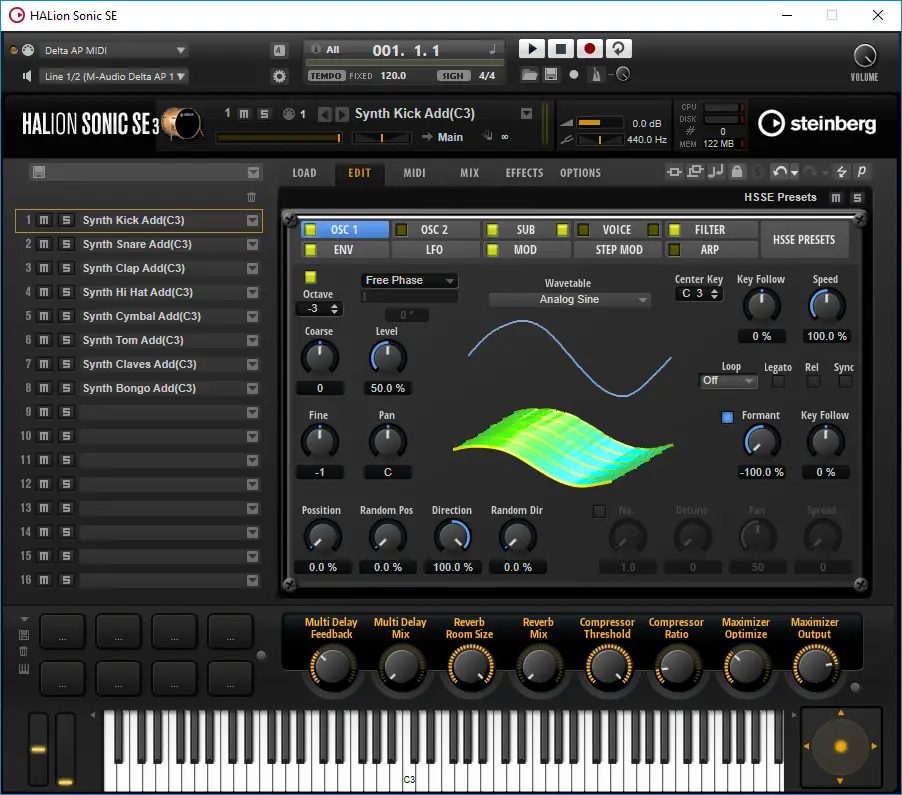
Task: Toggle the Formant blue checkbox
Action: (727, 417)
